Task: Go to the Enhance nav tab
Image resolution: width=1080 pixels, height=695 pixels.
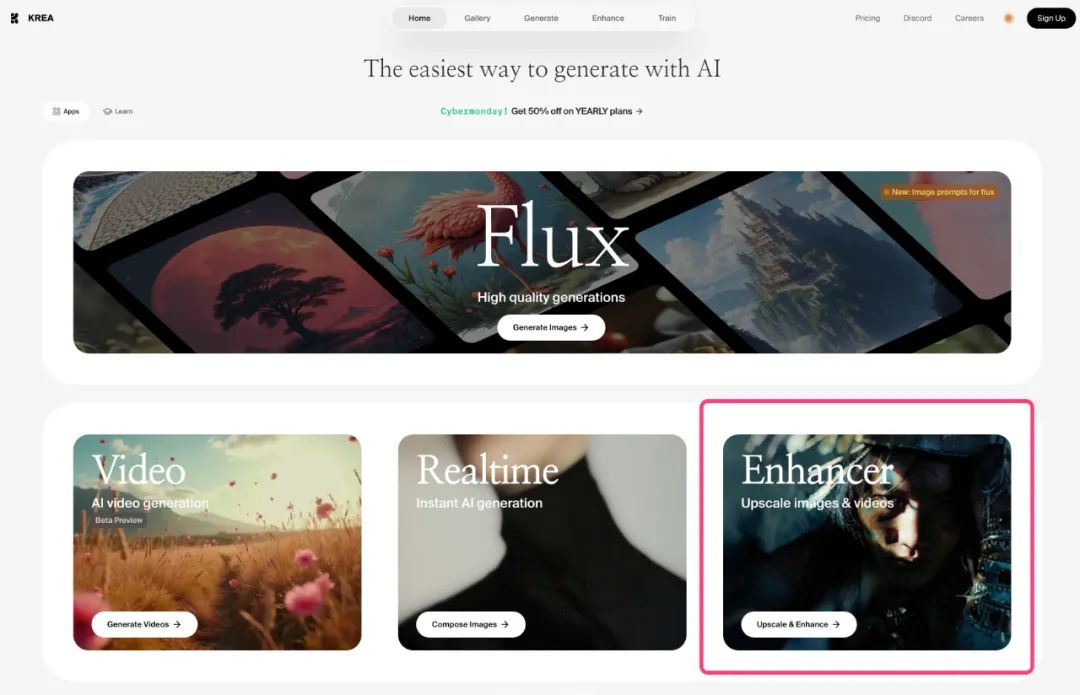Action: coord(608,18)
